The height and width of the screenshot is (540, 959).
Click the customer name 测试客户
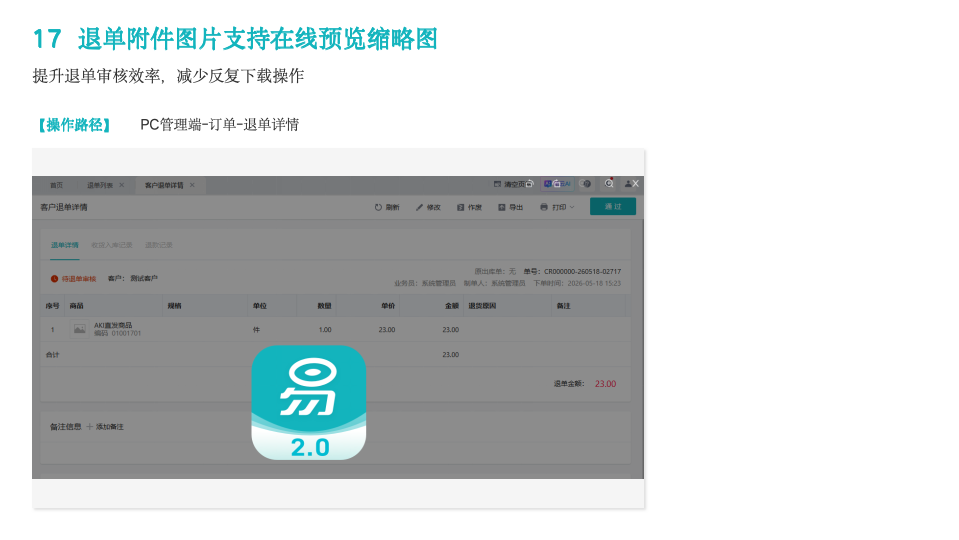click(144, 278)
